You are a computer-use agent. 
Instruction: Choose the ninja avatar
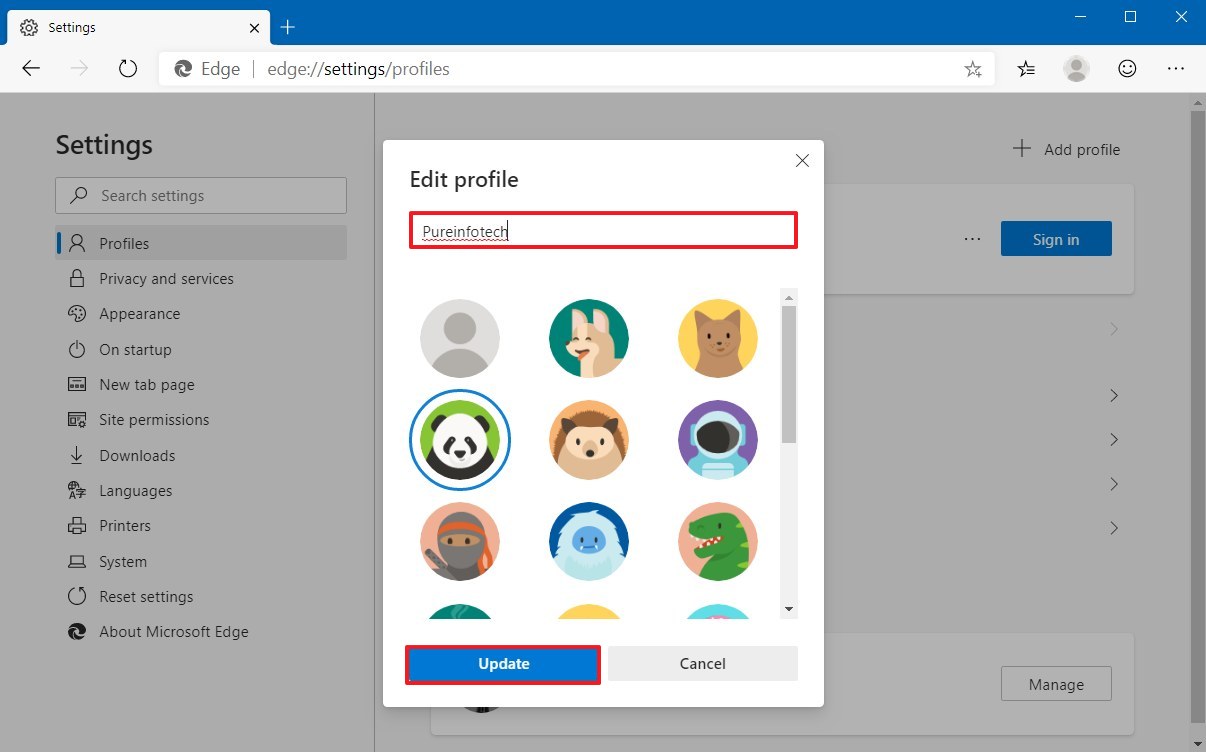(x=459, y=541)
